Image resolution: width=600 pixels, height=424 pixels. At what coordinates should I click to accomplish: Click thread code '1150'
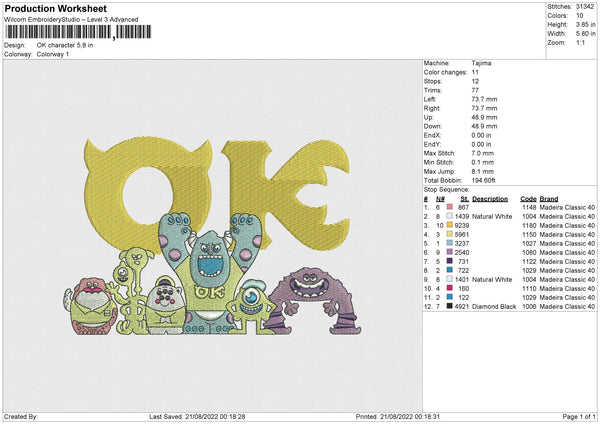(x=529, y=235)
